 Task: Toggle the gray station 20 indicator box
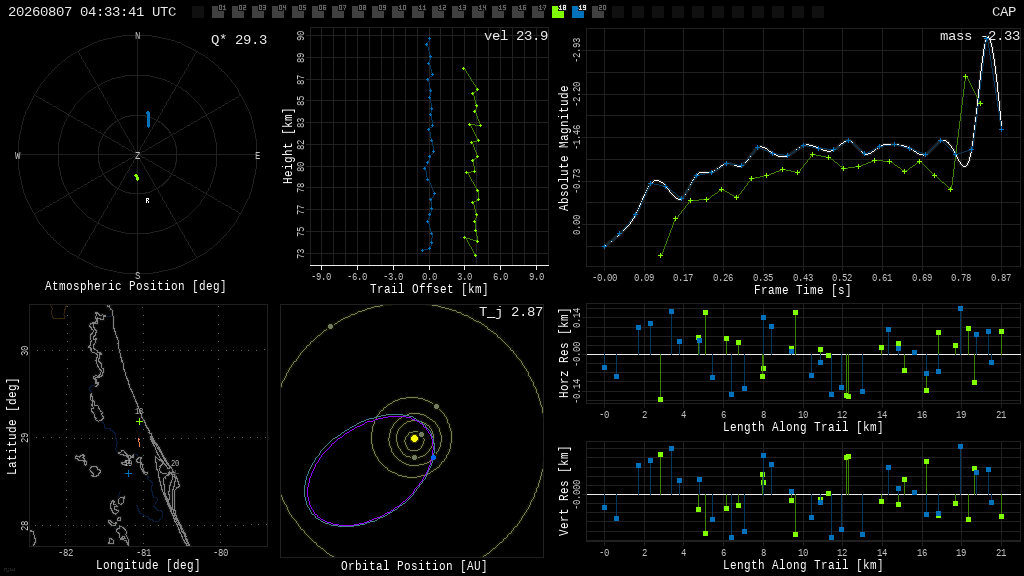point(598,12)
